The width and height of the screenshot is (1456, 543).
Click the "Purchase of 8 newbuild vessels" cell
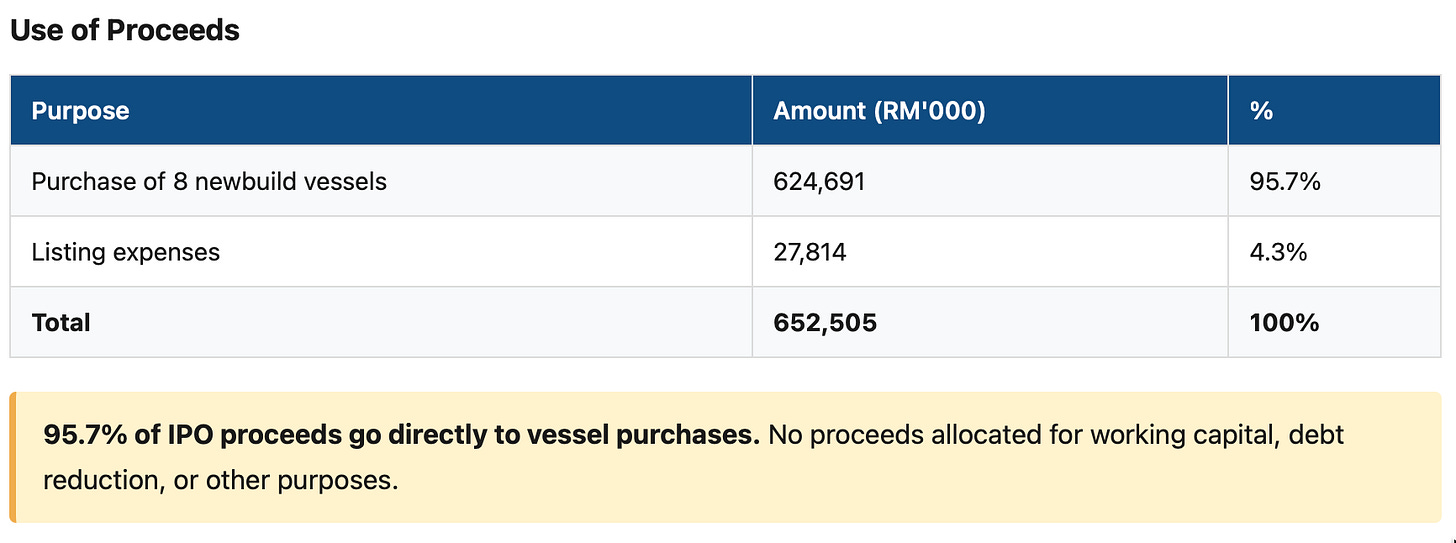pos(209,181)
